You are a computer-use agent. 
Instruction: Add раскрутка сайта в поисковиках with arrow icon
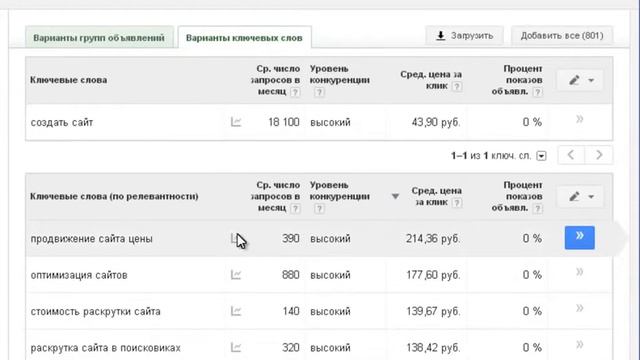(x=580, y=345)
